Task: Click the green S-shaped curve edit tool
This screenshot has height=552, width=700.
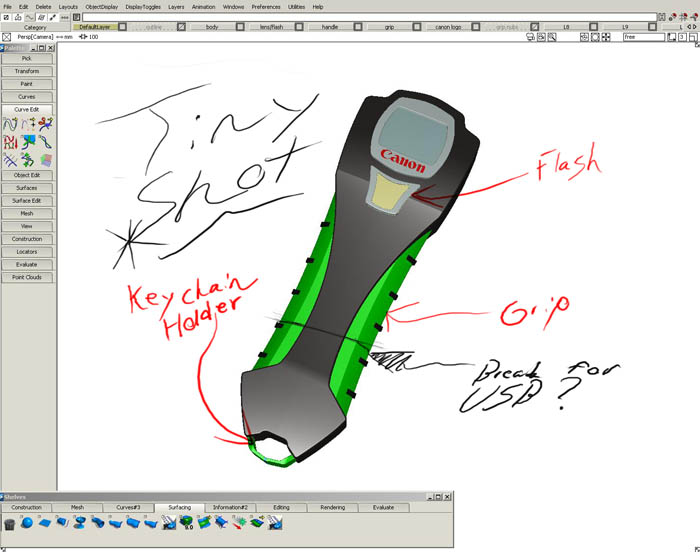Action: tap(28, 160)
